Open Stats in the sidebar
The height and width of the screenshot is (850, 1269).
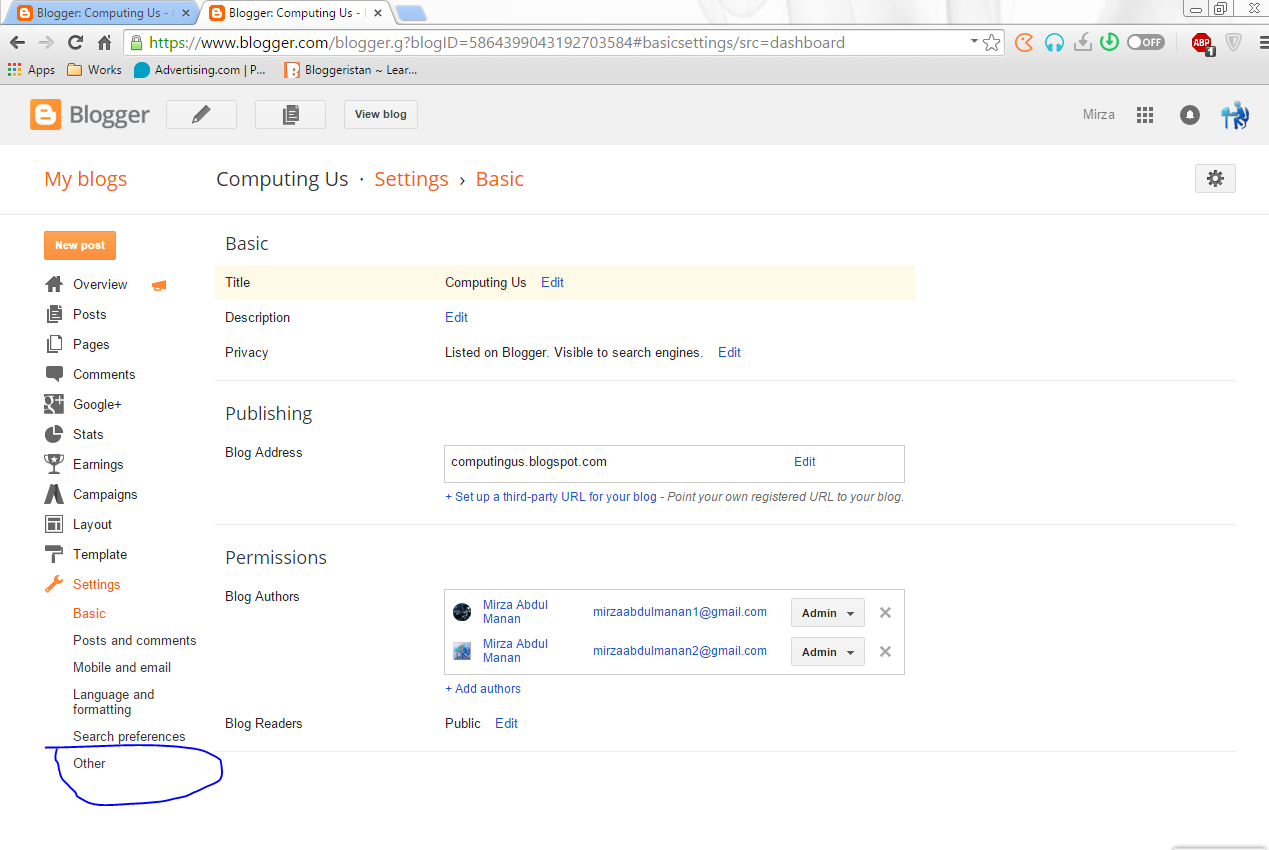point(88,434)
